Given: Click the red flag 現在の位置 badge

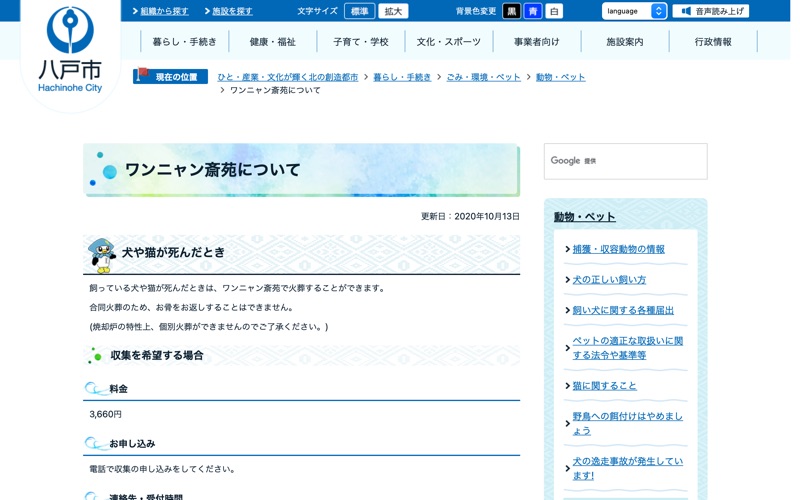Looking at the screenshot, I should 170,77.
